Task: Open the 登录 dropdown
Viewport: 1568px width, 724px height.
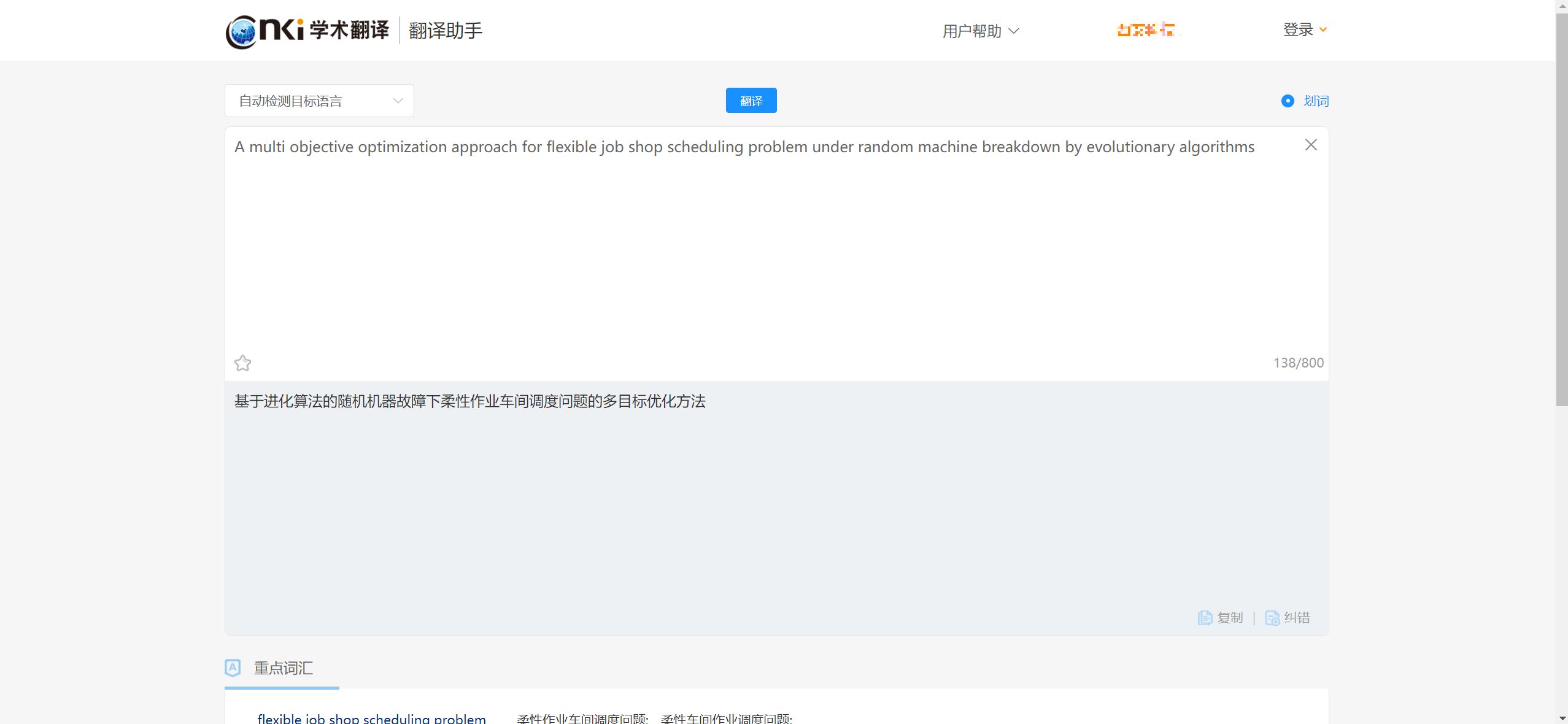Action: tap(1305, 29)
